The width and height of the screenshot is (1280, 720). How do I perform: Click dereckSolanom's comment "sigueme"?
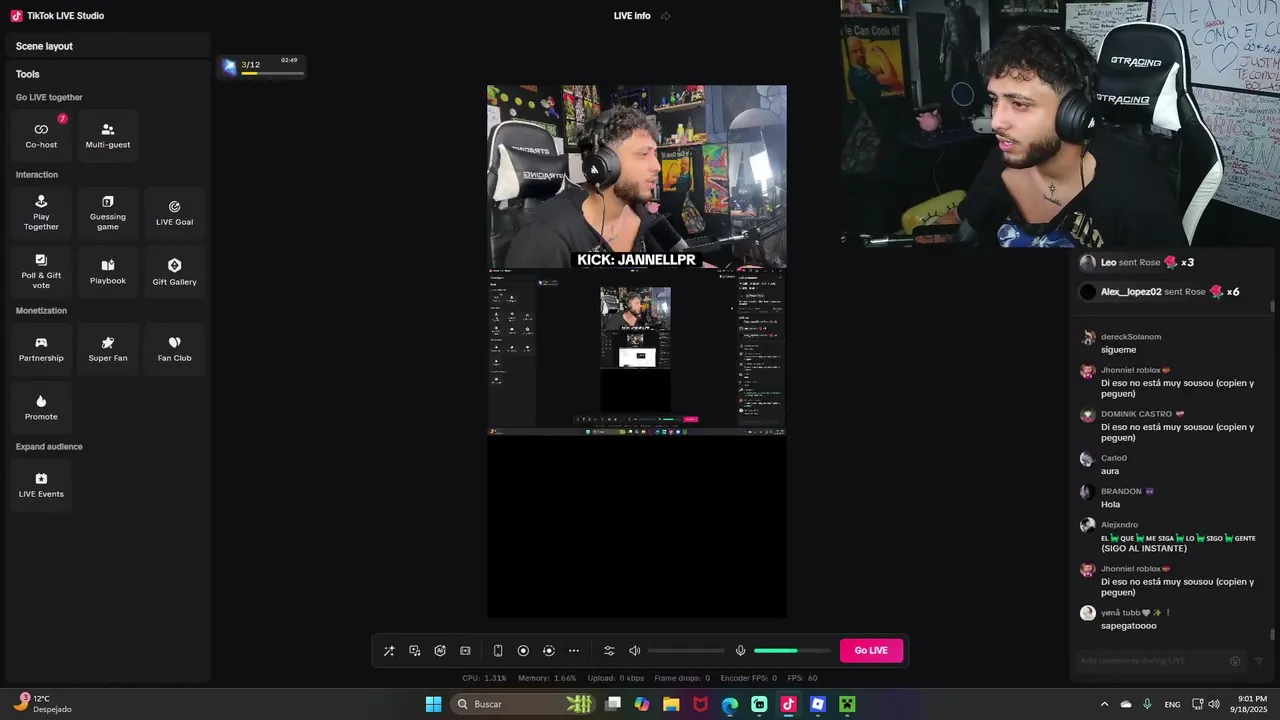click(1119, 350)
